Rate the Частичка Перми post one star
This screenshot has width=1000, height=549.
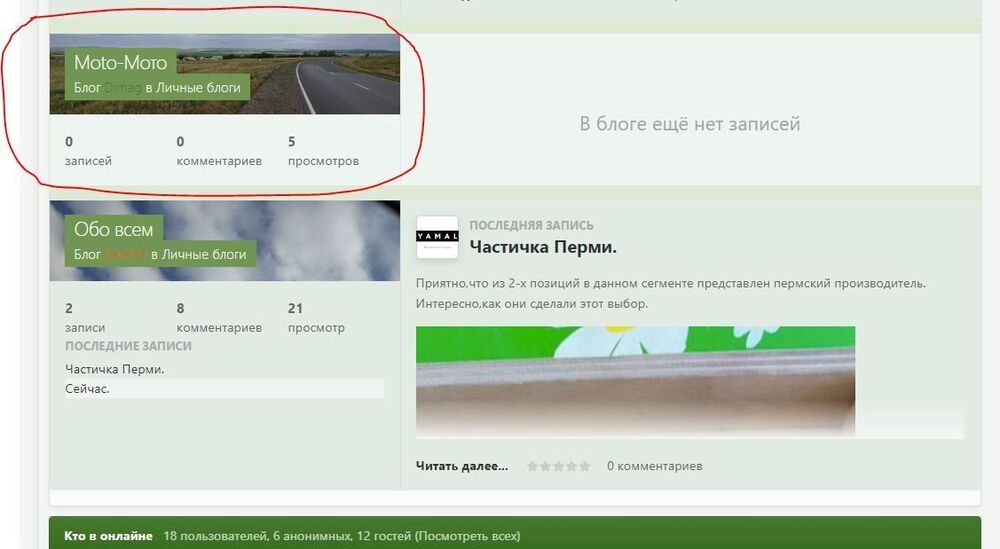(533, 466)
